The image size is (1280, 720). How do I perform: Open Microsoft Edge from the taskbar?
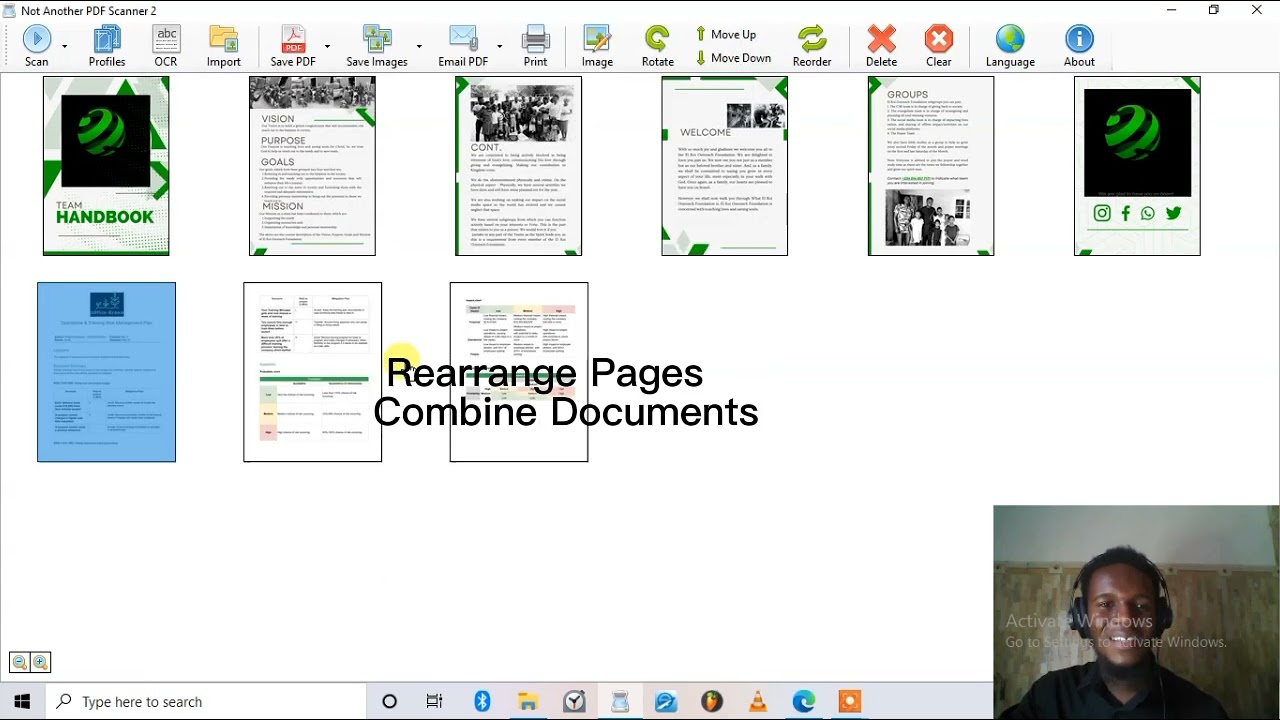point(804,702)
